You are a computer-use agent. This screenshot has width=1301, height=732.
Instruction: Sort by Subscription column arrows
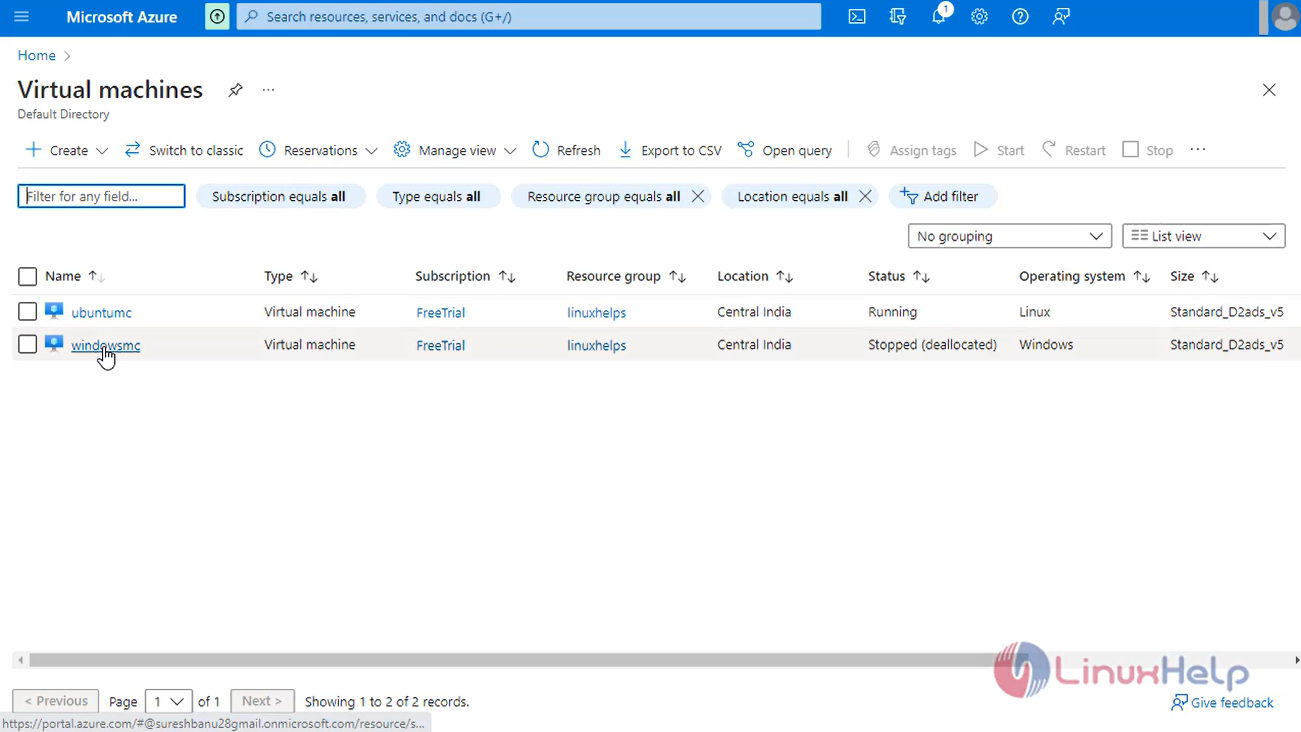(x=507, y=277)
